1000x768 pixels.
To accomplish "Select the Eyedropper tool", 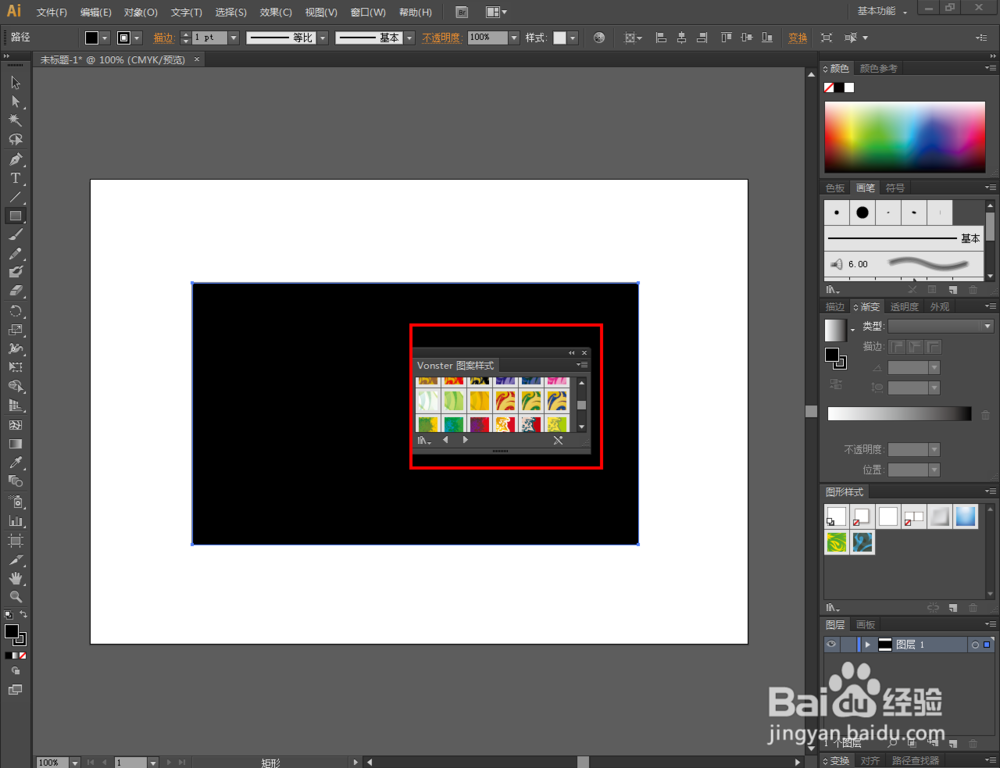I will coord(15,462).
